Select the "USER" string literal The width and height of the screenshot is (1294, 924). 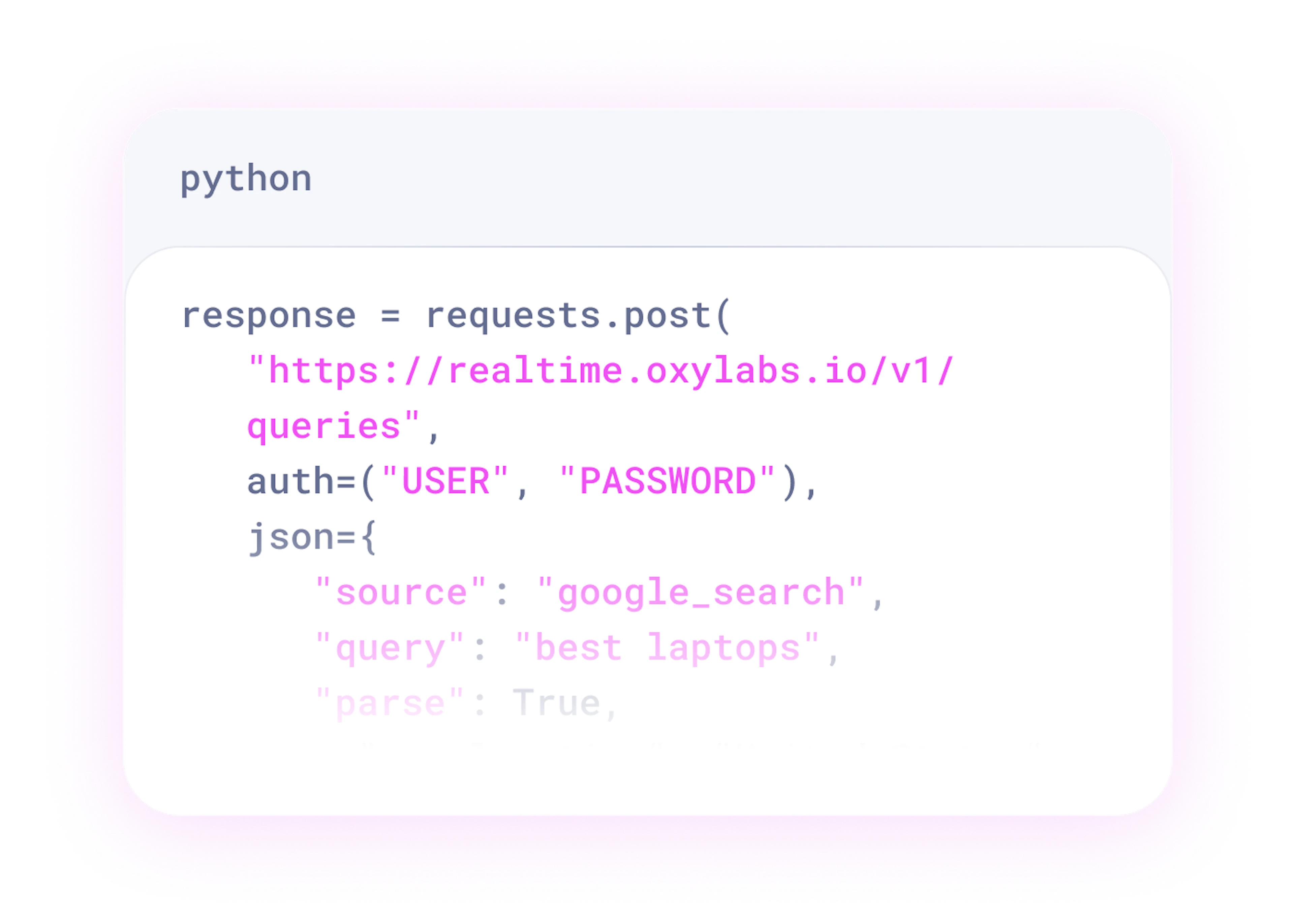(445, 481)
